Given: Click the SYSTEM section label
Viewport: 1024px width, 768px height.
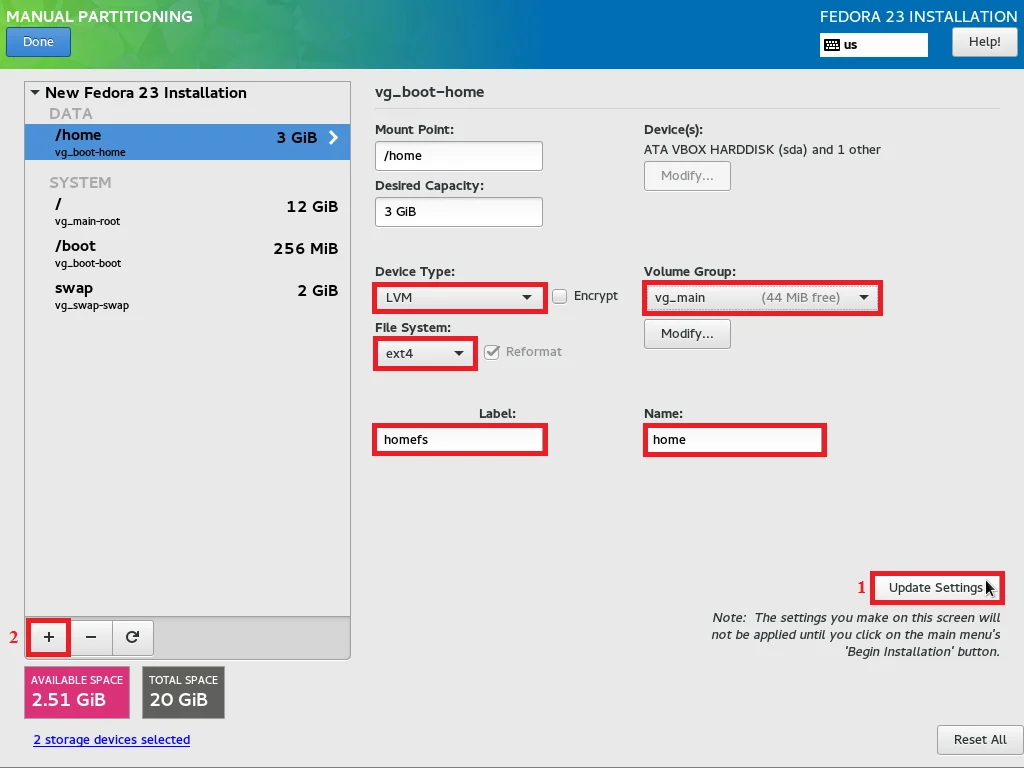Looking at the screenshot, I should click(80, 183).
